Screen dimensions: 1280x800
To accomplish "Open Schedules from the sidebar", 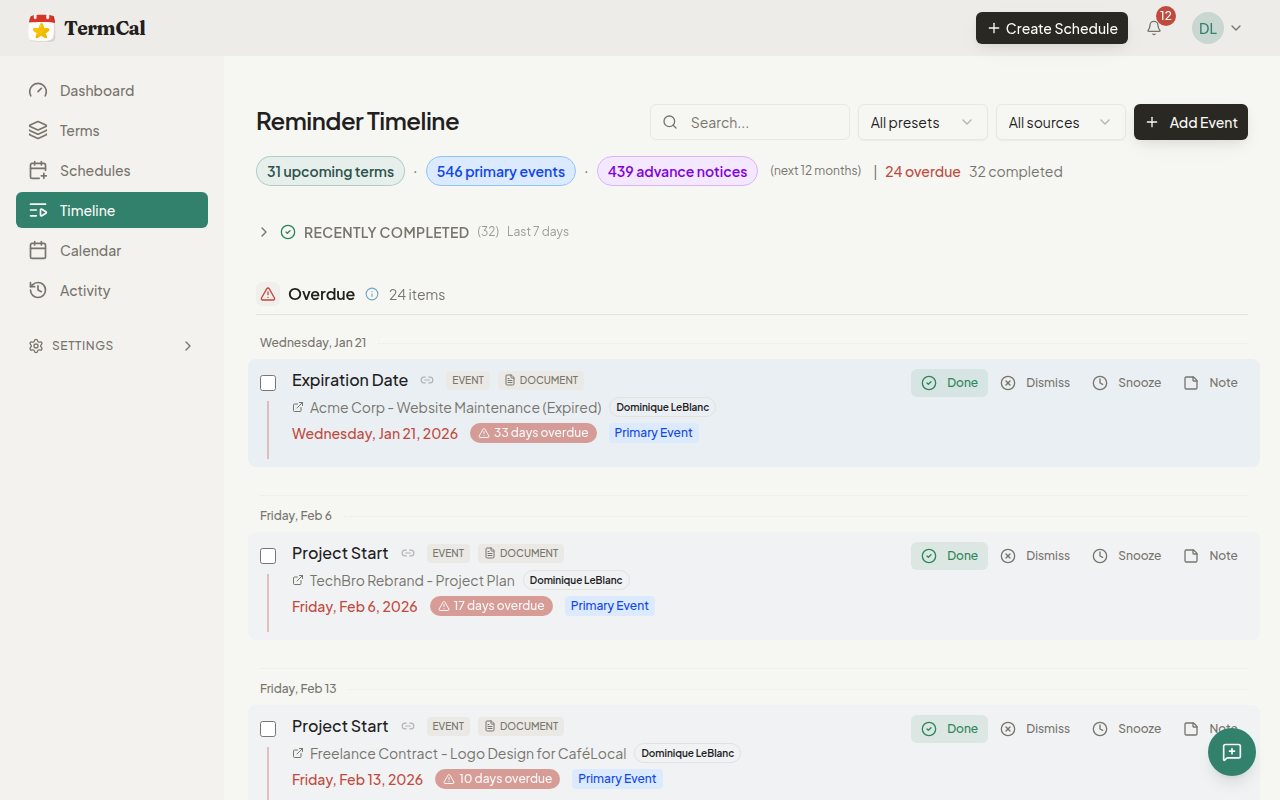I will pyautogui.click(x=94, y=171).
